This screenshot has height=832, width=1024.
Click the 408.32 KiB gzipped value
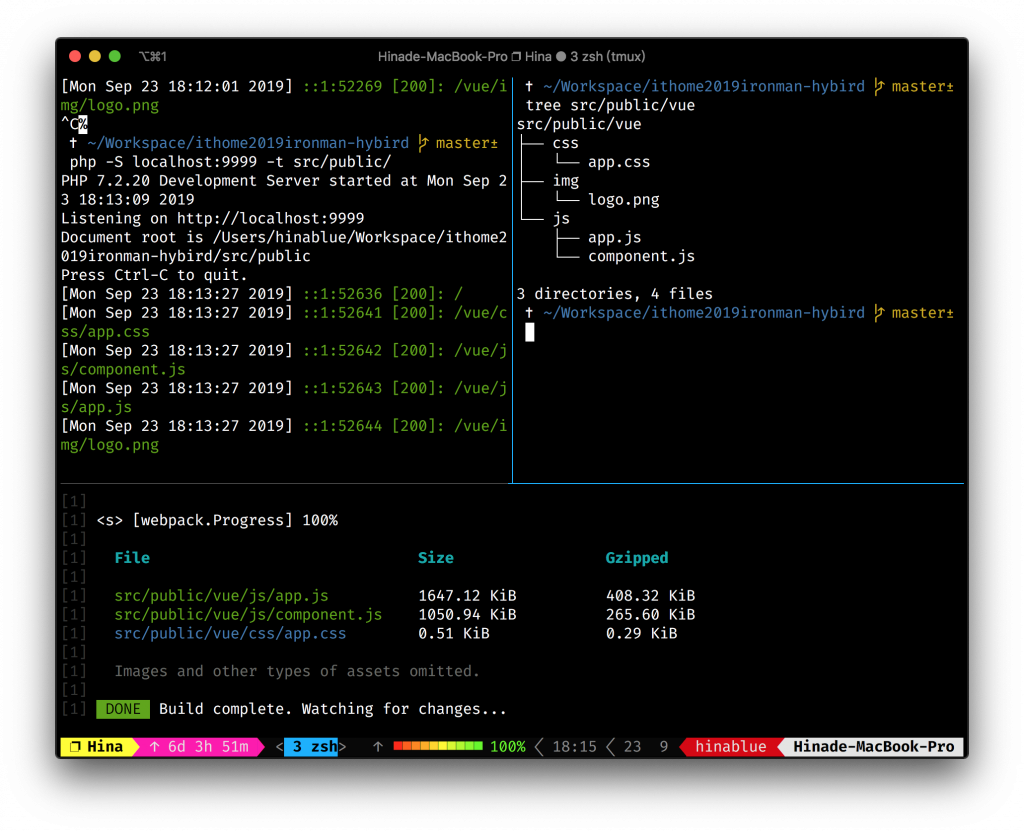(650, 596)
